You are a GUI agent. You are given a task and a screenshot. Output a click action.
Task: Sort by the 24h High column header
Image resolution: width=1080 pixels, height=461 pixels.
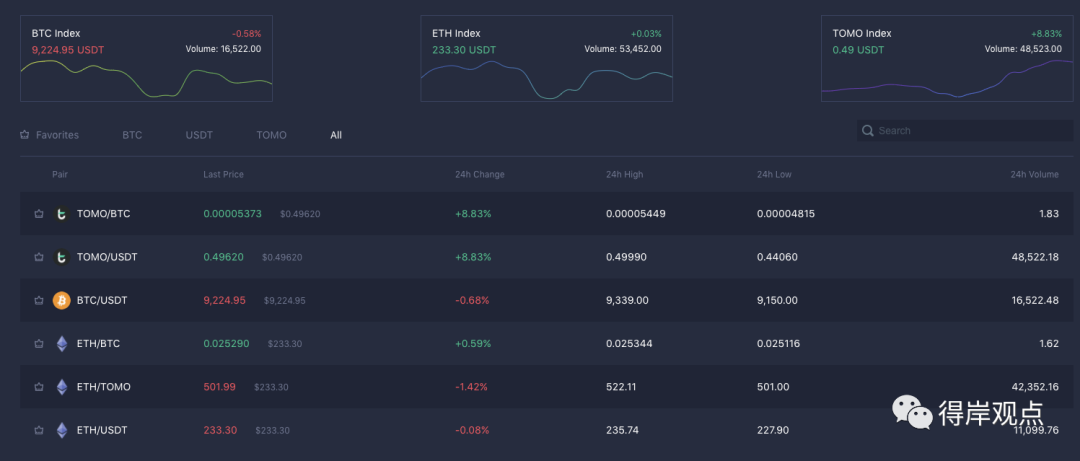(x=625, y=174)
